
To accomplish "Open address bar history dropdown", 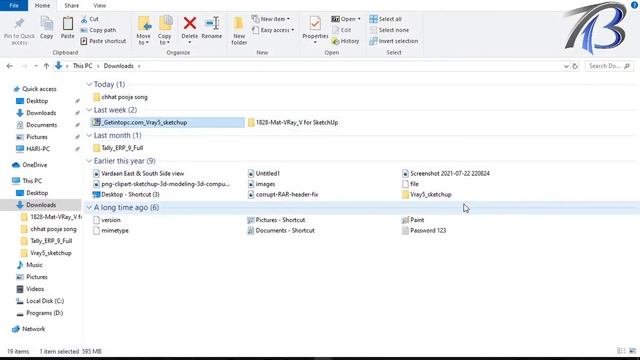I will pyautogui.click(x=566, y=66).
